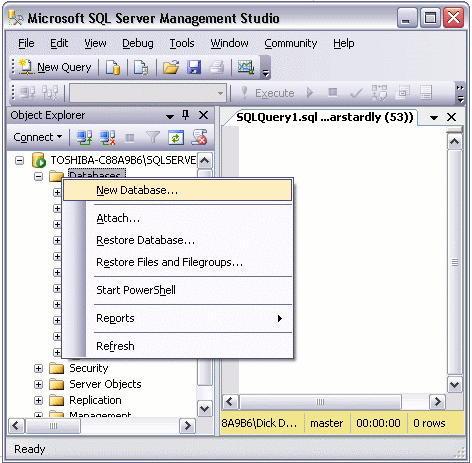
Task: Click the Cancel Executing Query stop icon
Action: 332,92
